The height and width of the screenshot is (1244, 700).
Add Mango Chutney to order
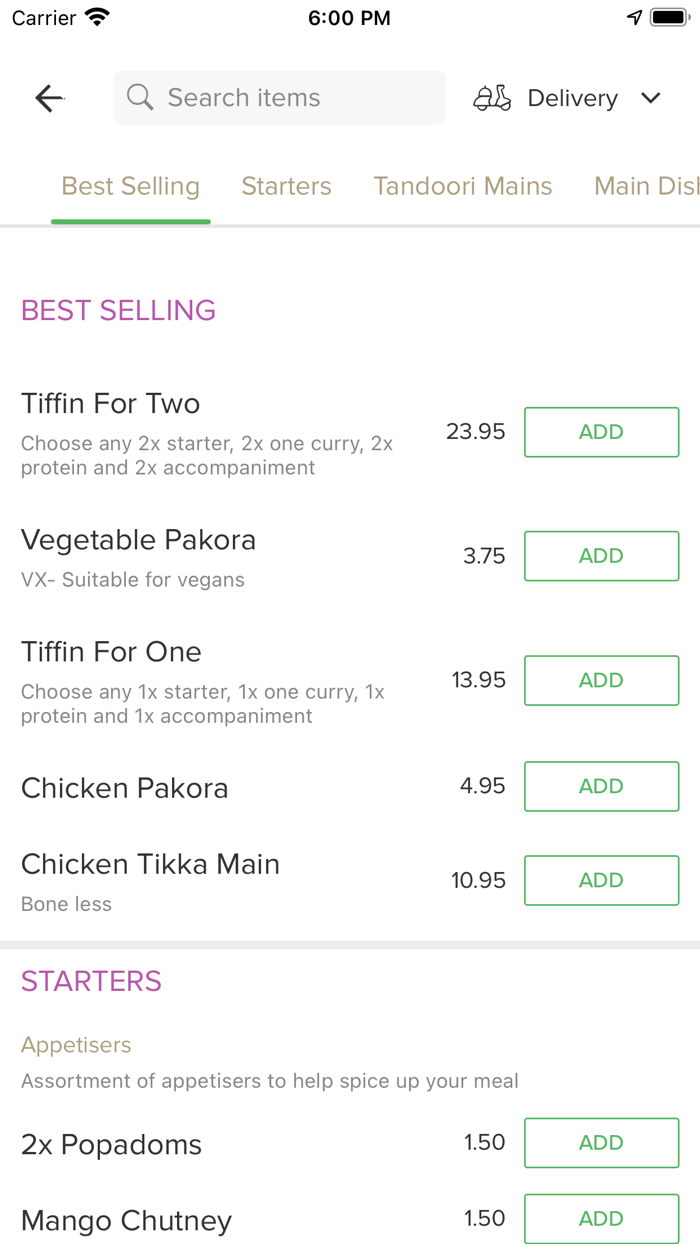pyautogui.click(x=601, y=1218)
